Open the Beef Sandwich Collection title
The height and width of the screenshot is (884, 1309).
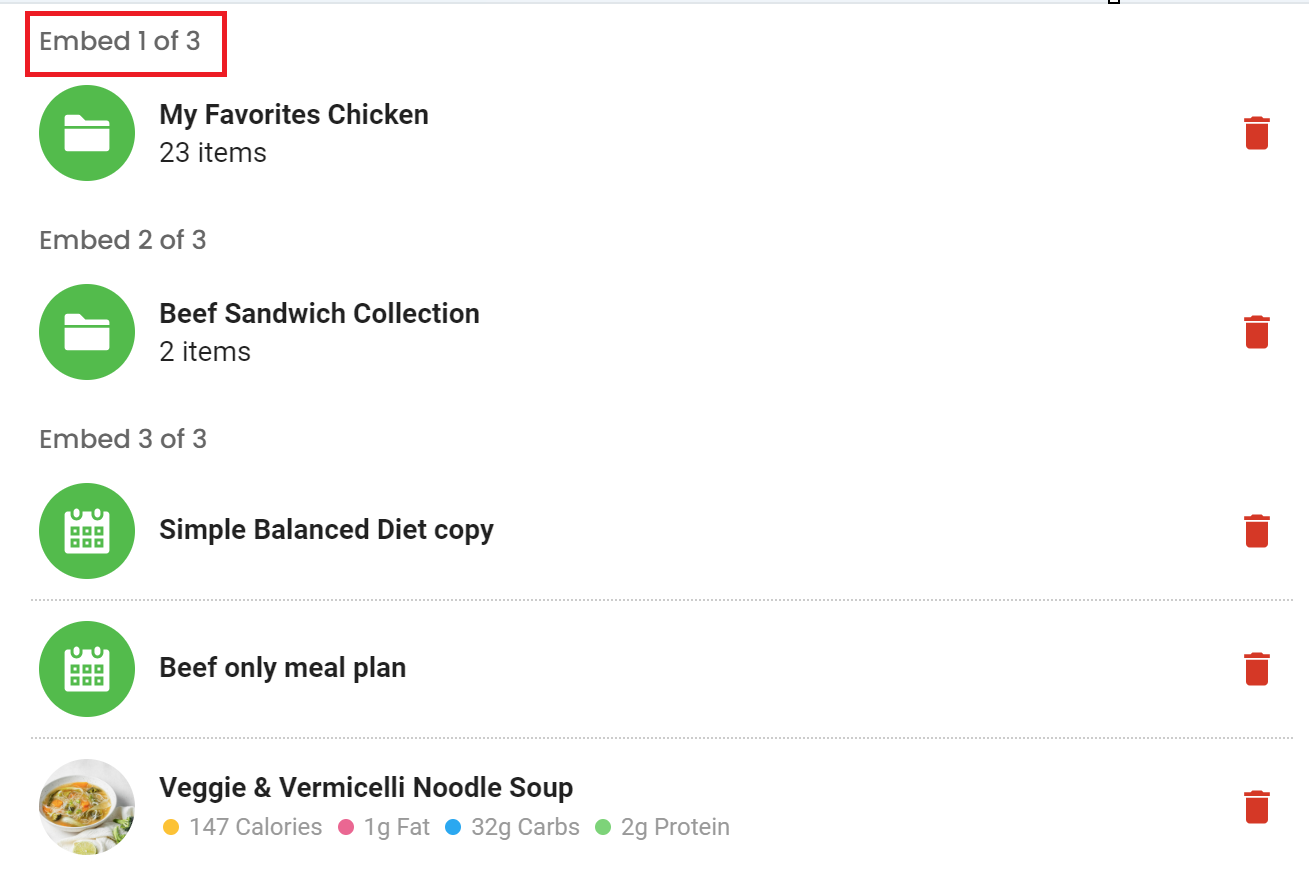(x=320, y=314)
